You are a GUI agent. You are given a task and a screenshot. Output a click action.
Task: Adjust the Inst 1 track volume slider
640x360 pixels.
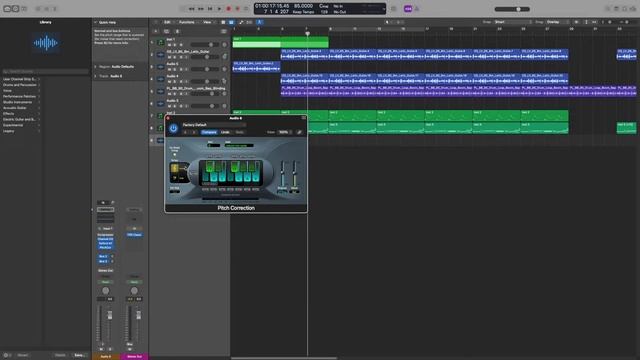tap(205, 45)
